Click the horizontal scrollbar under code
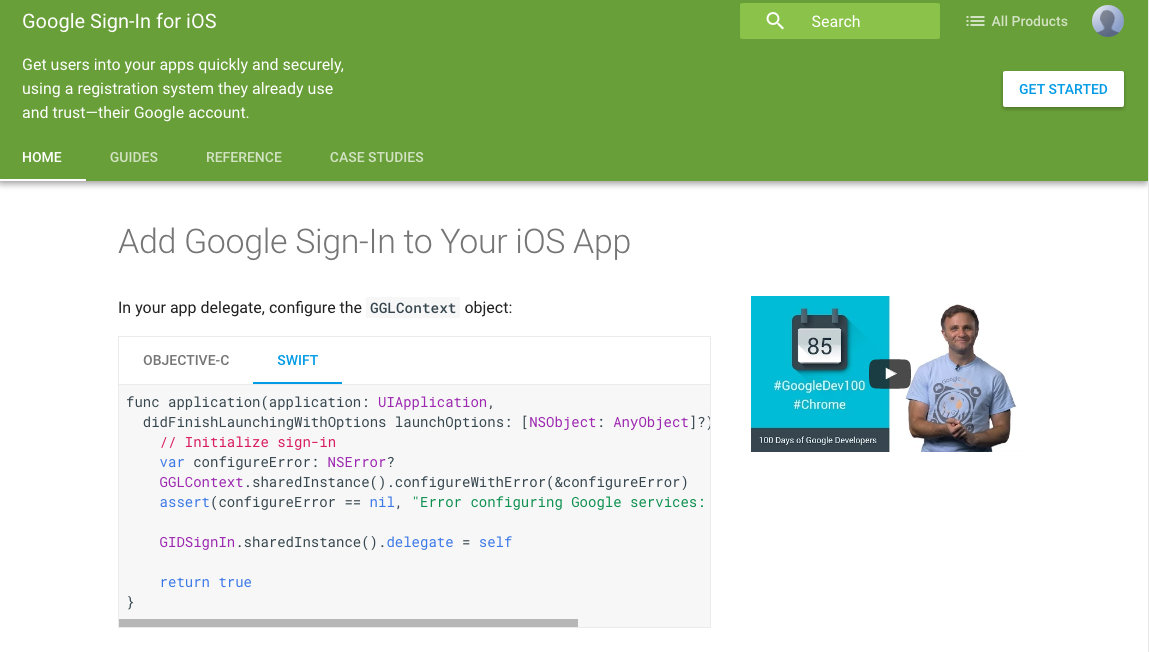Screen dimensions: 1149x652 coord(348,623)
